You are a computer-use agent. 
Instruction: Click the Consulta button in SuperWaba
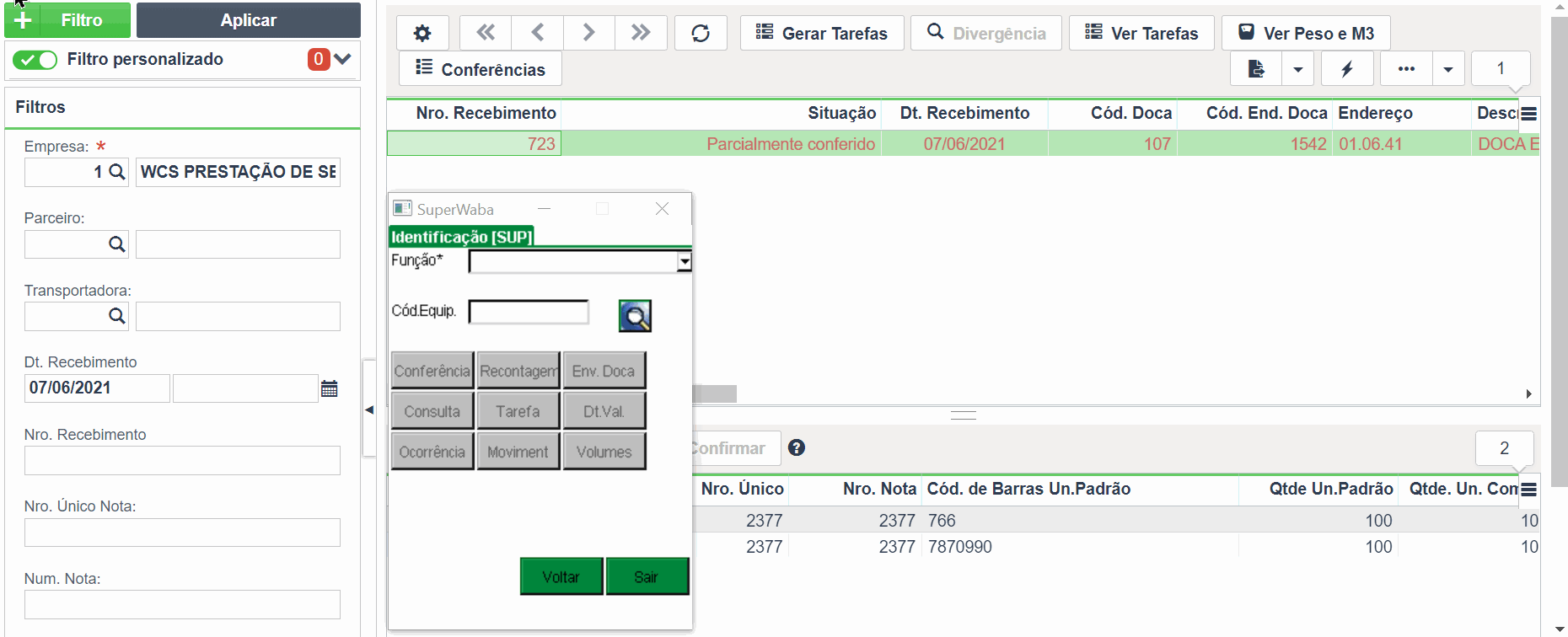tap(432, 411)
